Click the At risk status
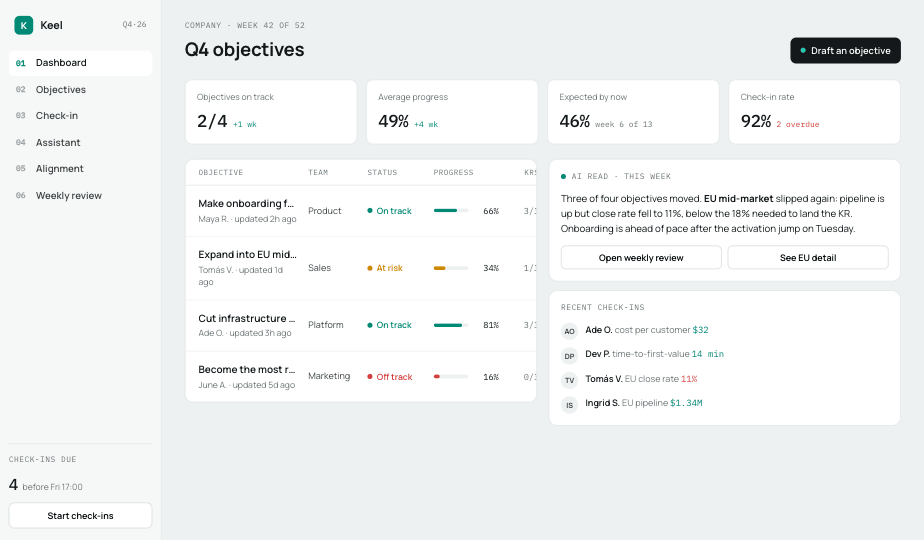 385,268
